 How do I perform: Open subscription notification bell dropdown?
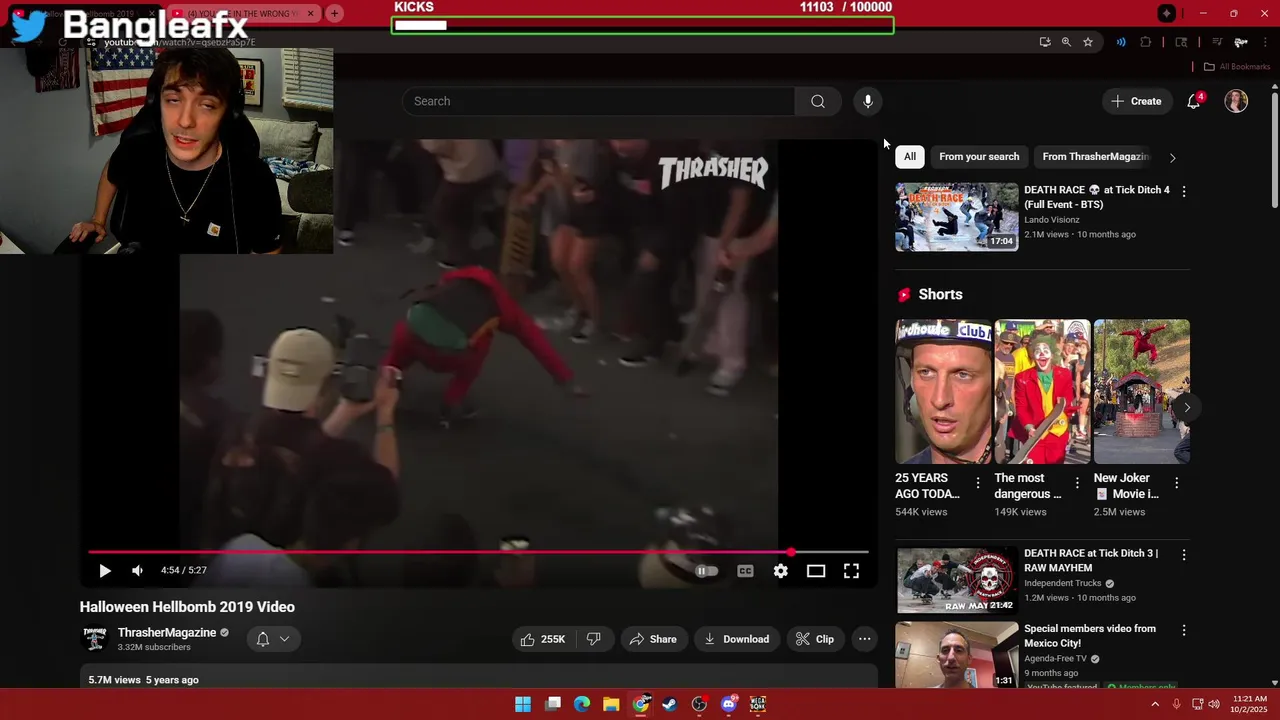point(273,639)
